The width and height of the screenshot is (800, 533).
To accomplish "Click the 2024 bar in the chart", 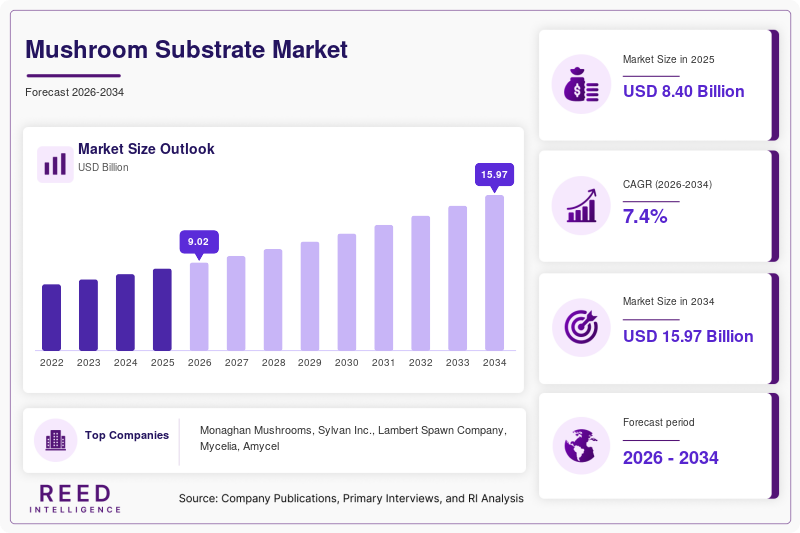I will (126, 312).
